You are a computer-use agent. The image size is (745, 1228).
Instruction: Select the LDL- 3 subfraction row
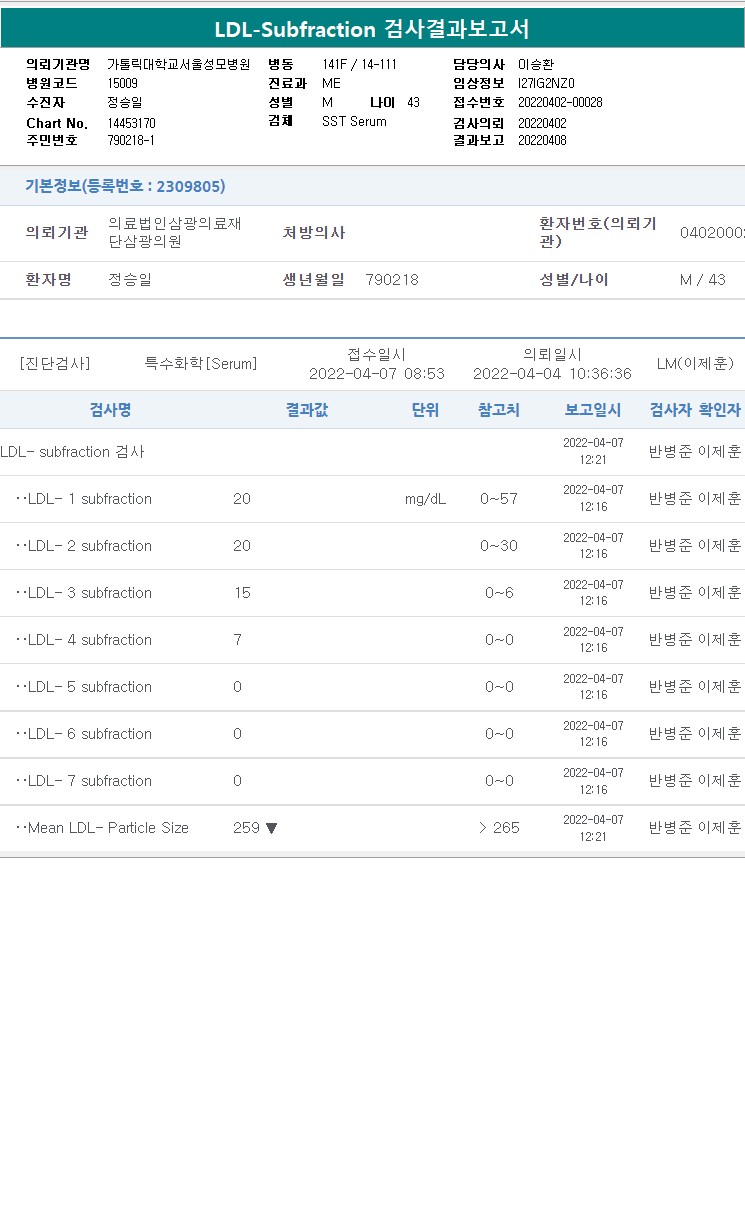click(x=372, y=593)
